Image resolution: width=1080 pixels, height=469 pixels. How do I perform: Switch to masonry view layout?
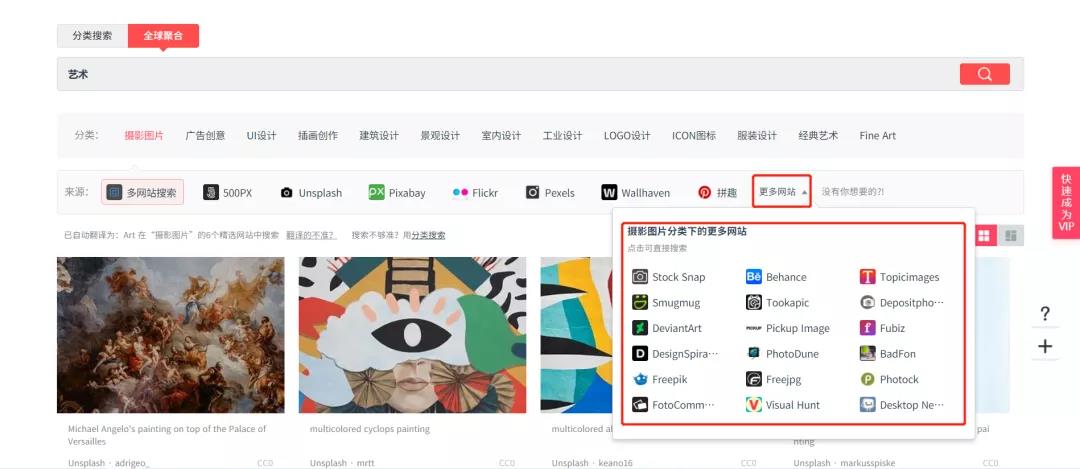pyautogui.click(x=1011, y=236)
